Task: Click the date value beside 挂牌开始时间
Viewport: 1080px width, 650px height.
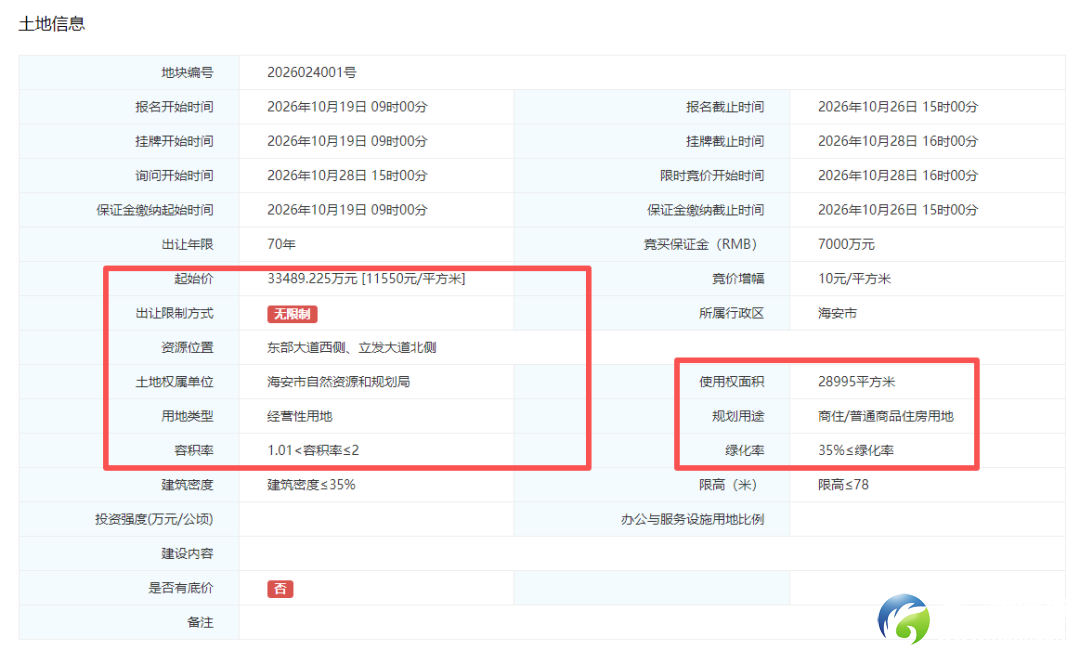Action: pyautogui.click(x=347, y=141)
